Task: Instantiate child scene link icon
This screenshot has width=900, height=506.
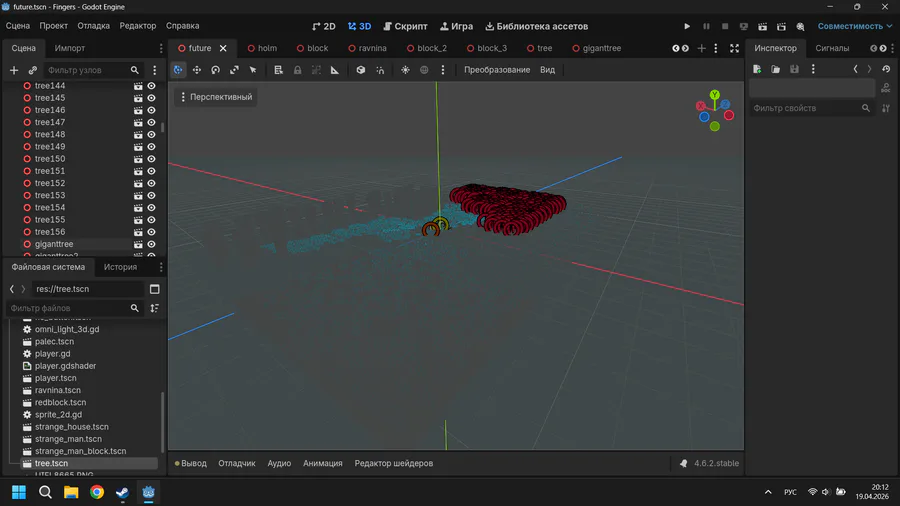Action: pyautogui.click(x=33, y=70)
